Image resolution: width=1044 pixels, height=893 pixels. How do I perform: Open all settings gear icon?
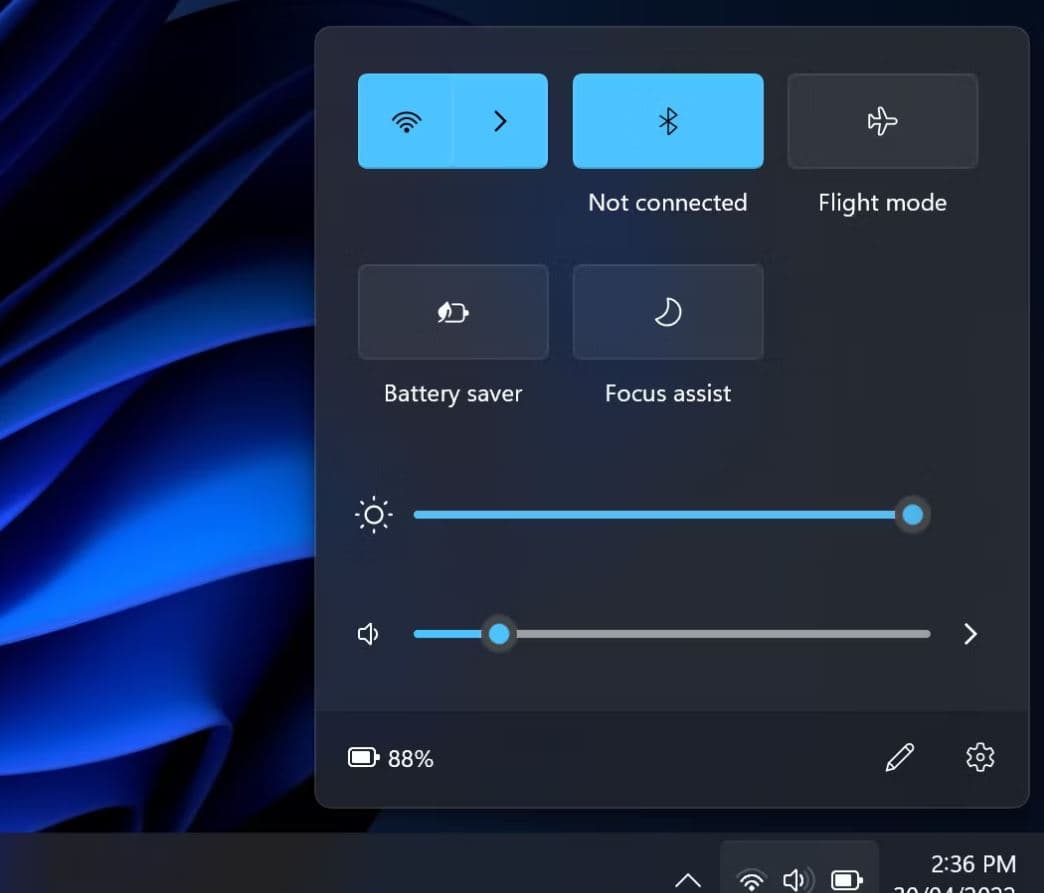click(x=979, y=758)
